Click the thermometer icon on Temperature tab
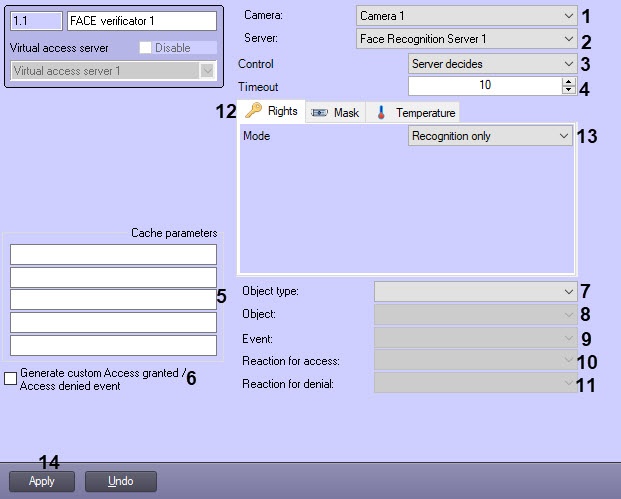Image resolution: width=621 pixels, height=499 pixels. [381, 113]
